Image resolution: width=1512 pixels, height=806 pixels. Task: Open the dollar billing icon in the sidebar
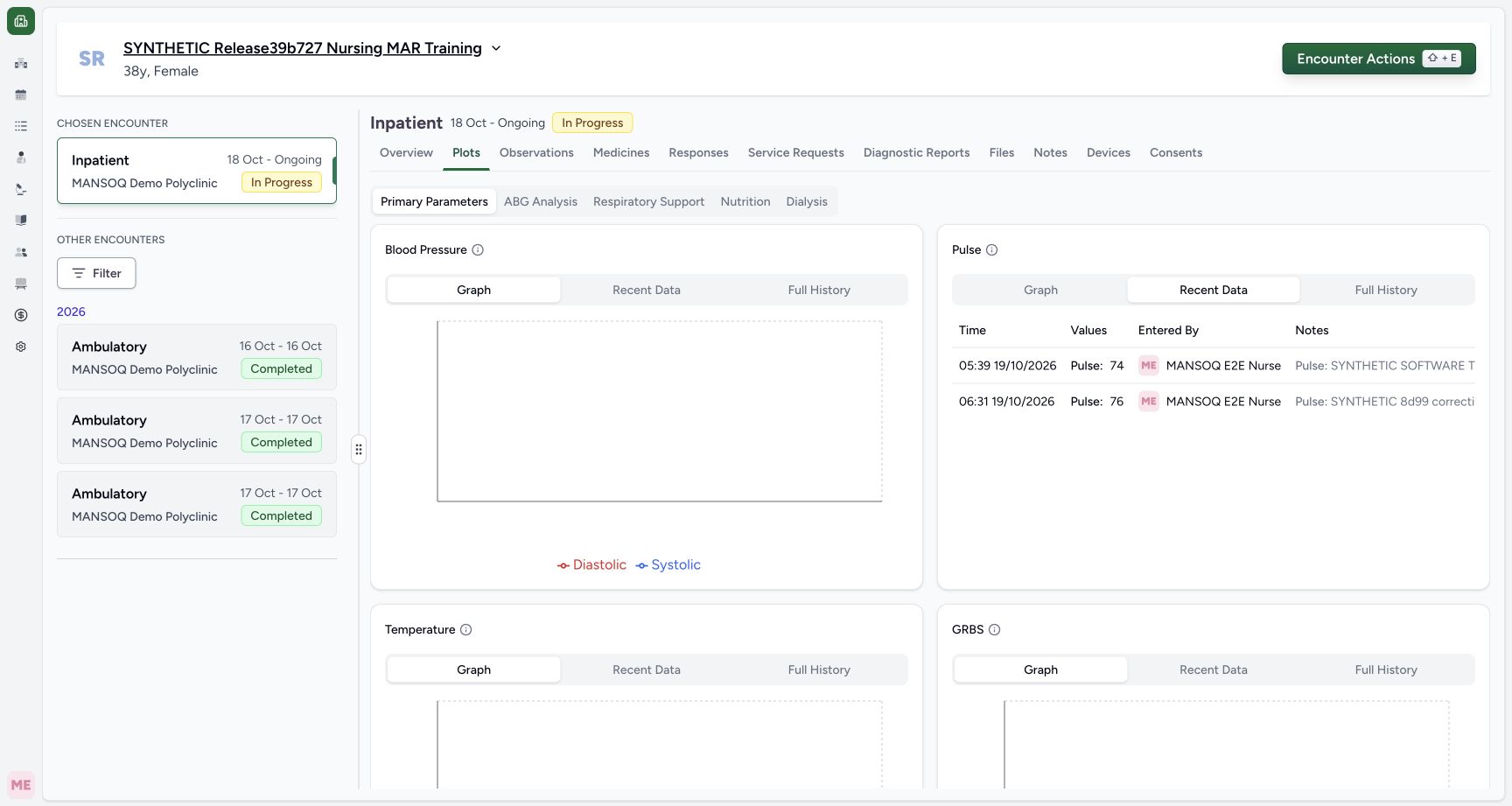(x=21, y=315)
